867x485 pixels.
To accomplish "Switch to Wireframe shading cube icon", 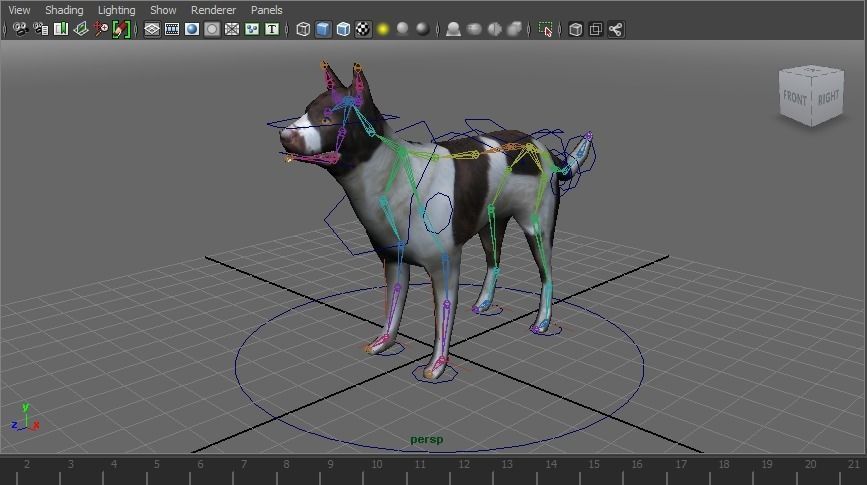I will [303, 29].
